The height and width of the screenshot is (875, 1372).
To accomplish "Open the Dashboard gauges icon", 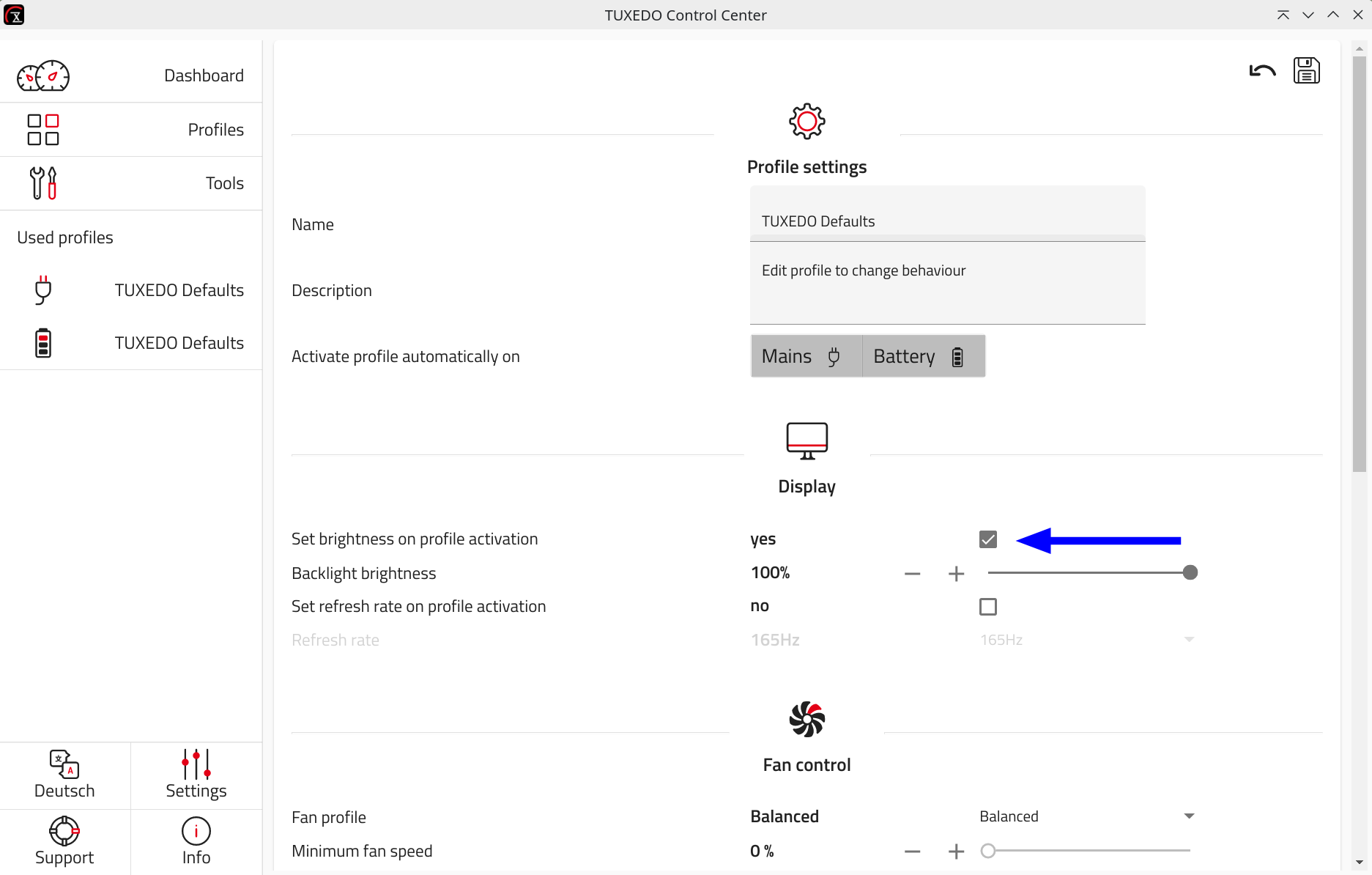I will click(x=43, y=75).
